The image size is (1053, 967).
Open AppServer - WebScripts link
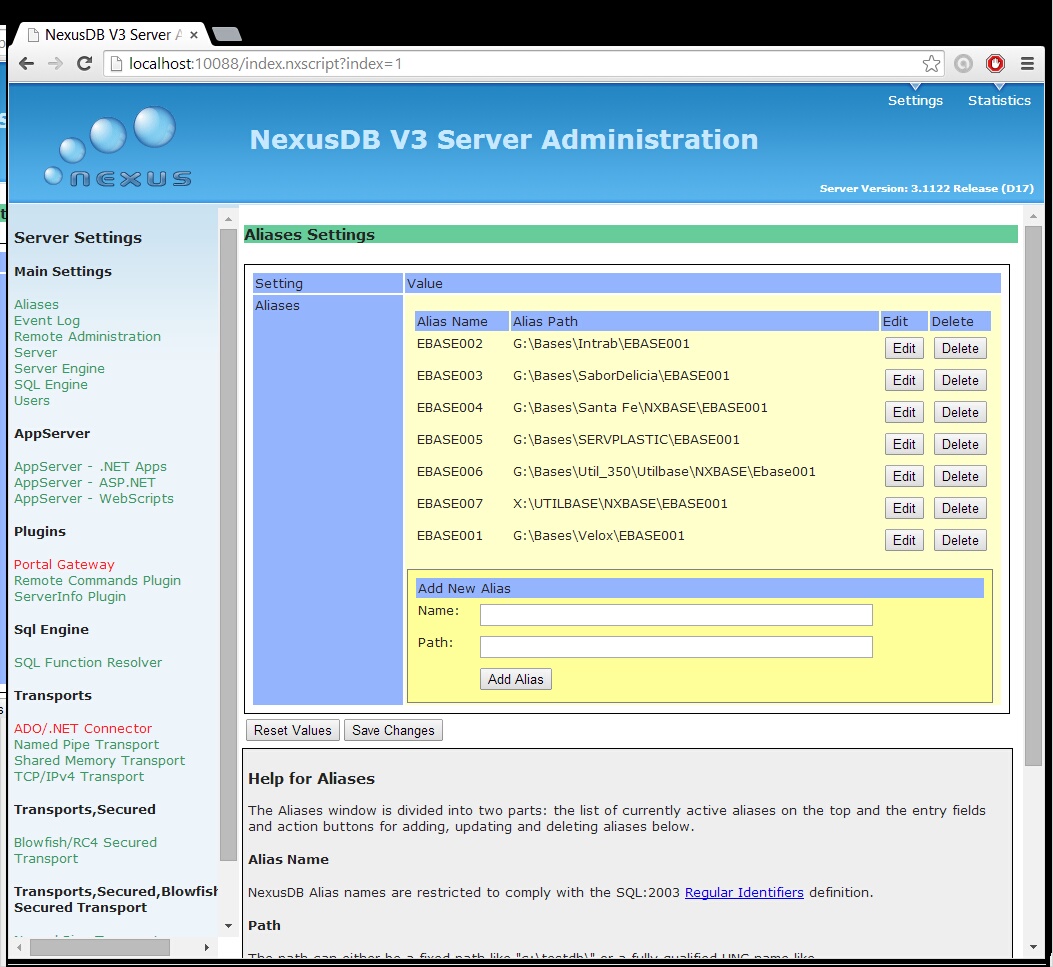pyautogui.click(x=94, y=499)
